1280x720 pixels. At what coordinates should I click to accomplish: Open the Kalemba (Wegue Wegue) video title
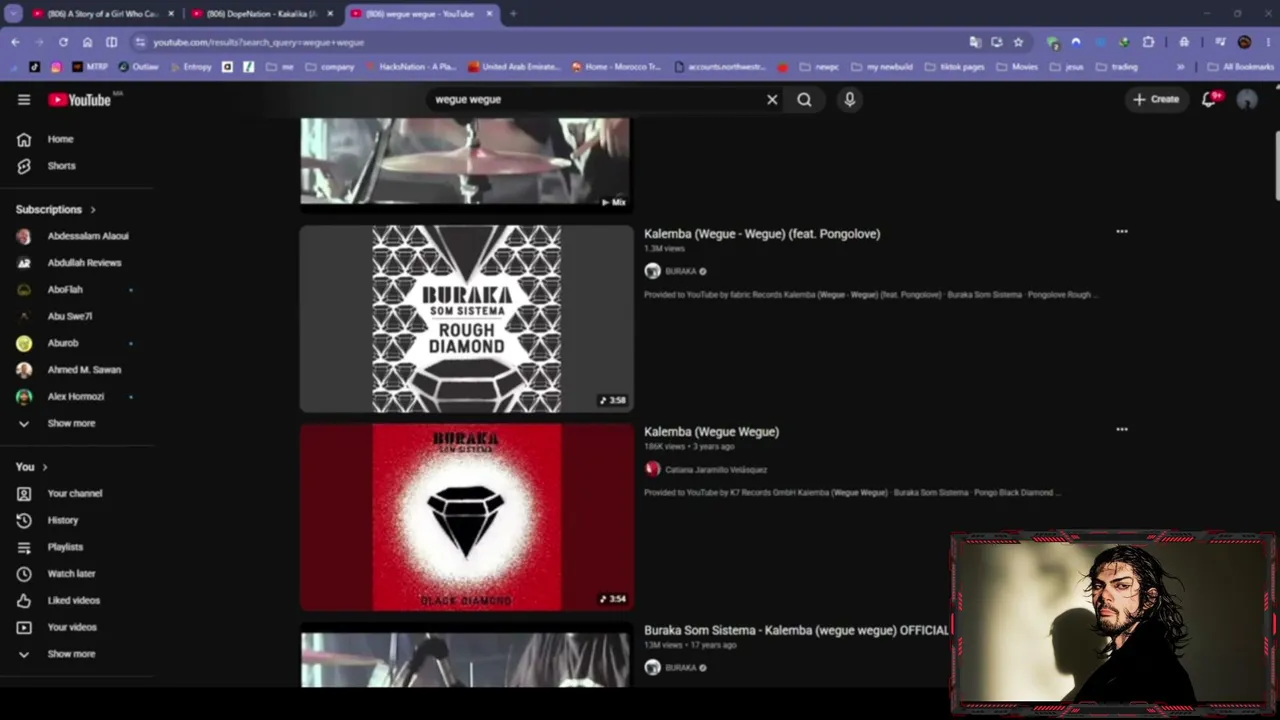coord(711,432)
